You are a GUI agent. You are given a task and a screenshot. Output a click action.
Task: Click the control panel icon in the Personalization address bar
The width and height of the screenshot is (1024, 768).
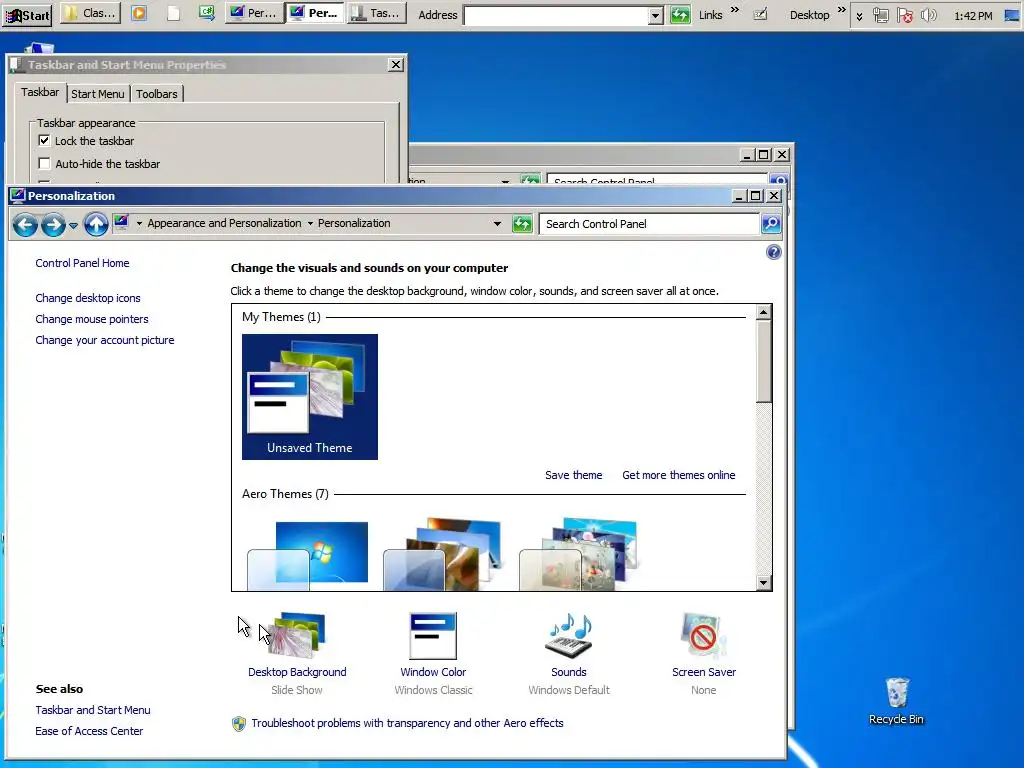121,223
